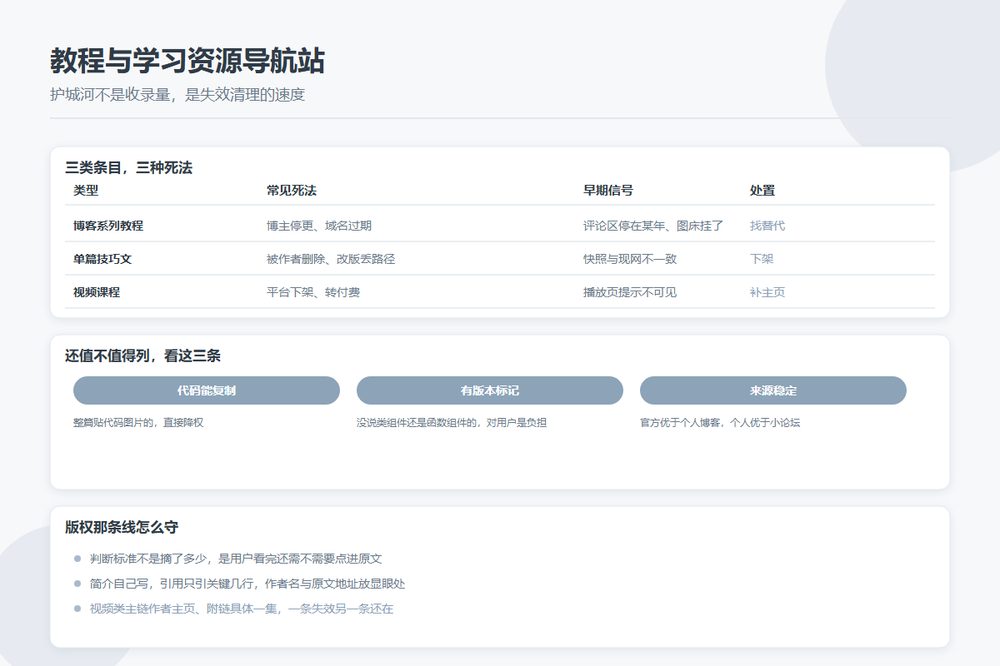Select the row label 单篇技巧文
The height and width of the screenshot is (666, 1000).
pos(102,259)
